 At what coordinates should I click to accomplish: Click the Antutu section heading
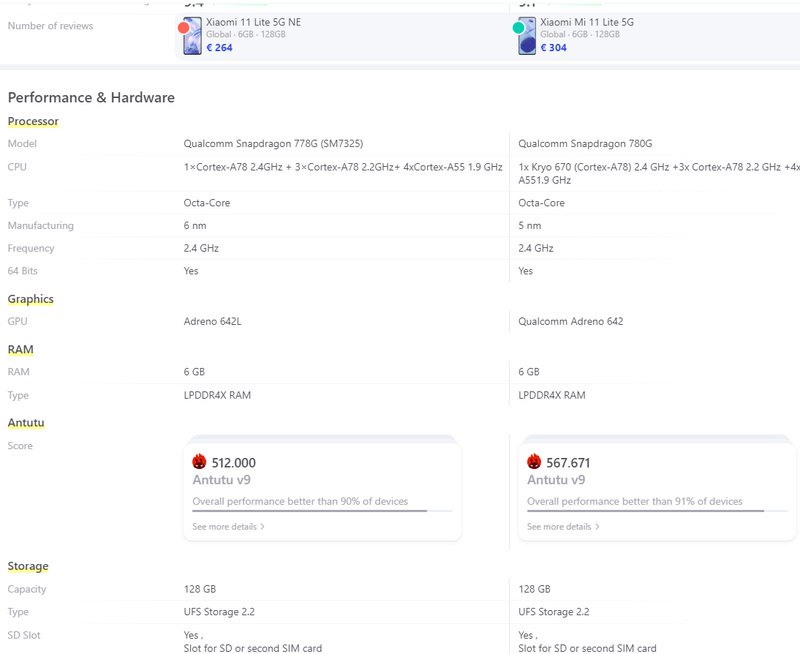click(x=26, y=423)
